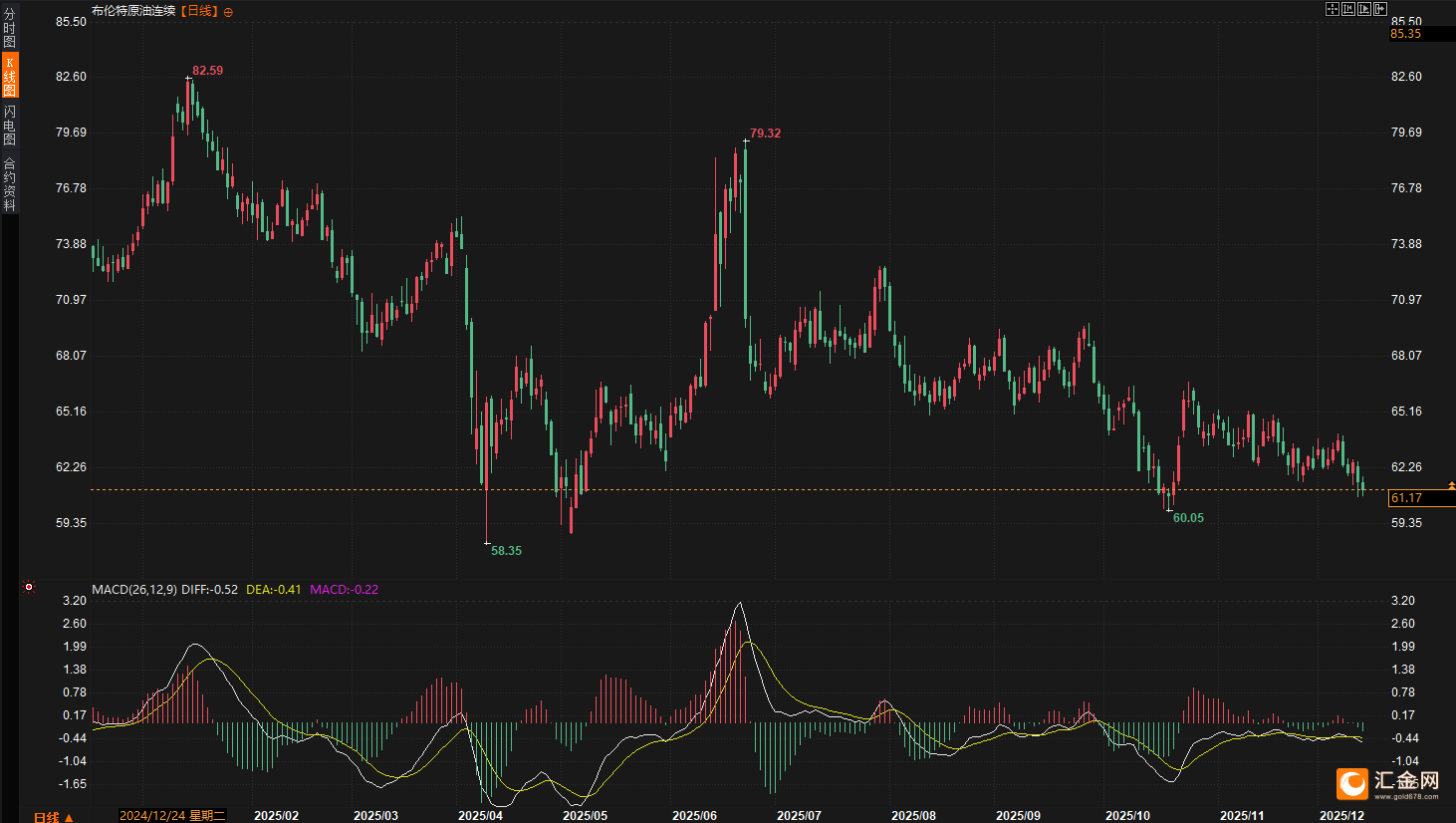Viewport: 1456px width, 823px height.
Task: Click the 2025/11 date on the time axis
Action: point(1242,816)
